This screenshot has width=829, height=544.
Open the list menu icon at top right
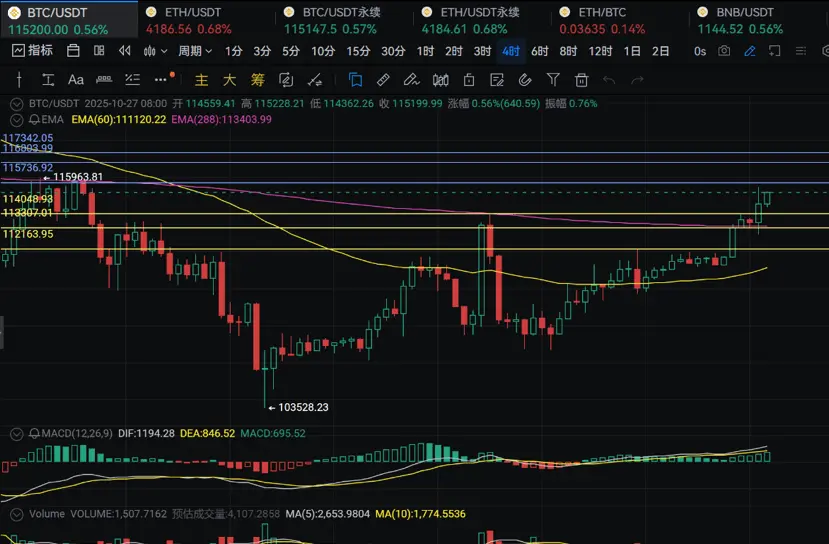click(800, 51)
